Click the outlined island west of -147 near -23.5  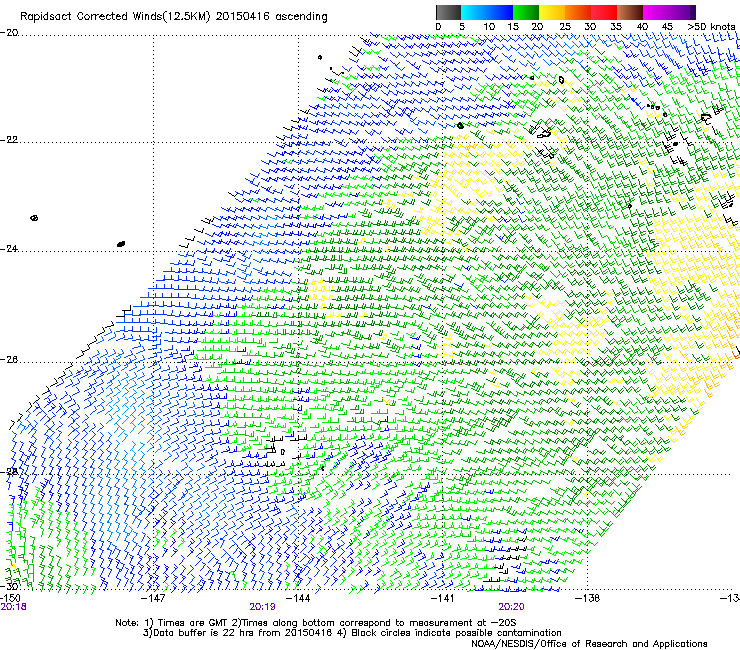pos(34,218)
